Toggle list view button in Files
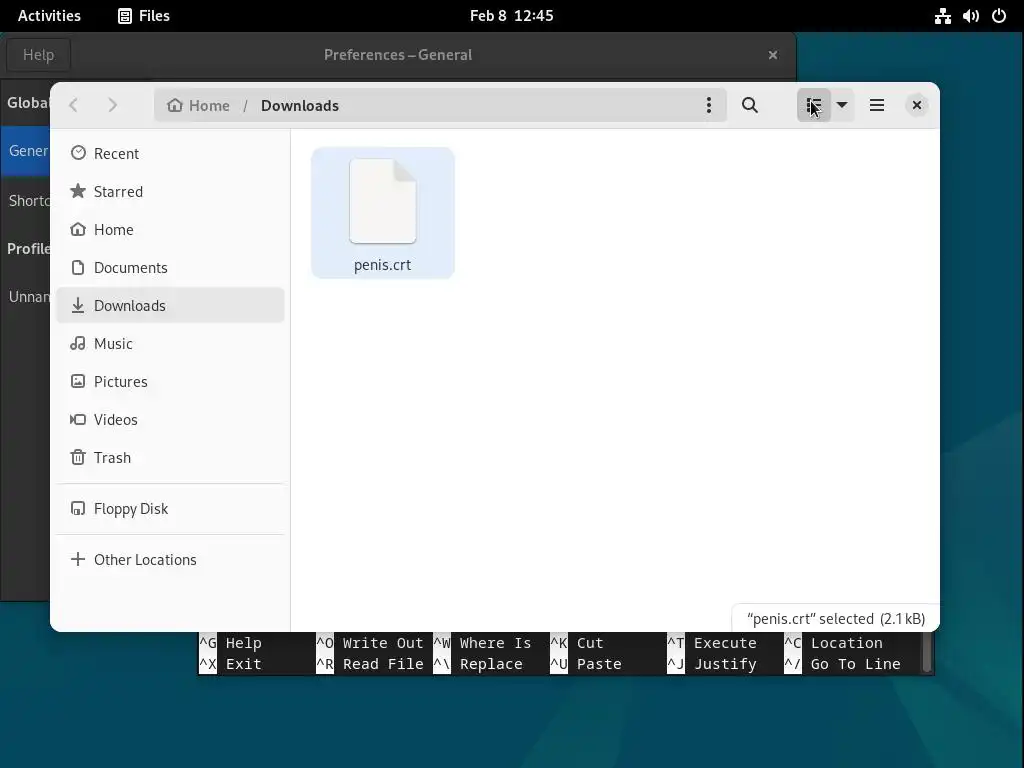 [x=814, y=105]
